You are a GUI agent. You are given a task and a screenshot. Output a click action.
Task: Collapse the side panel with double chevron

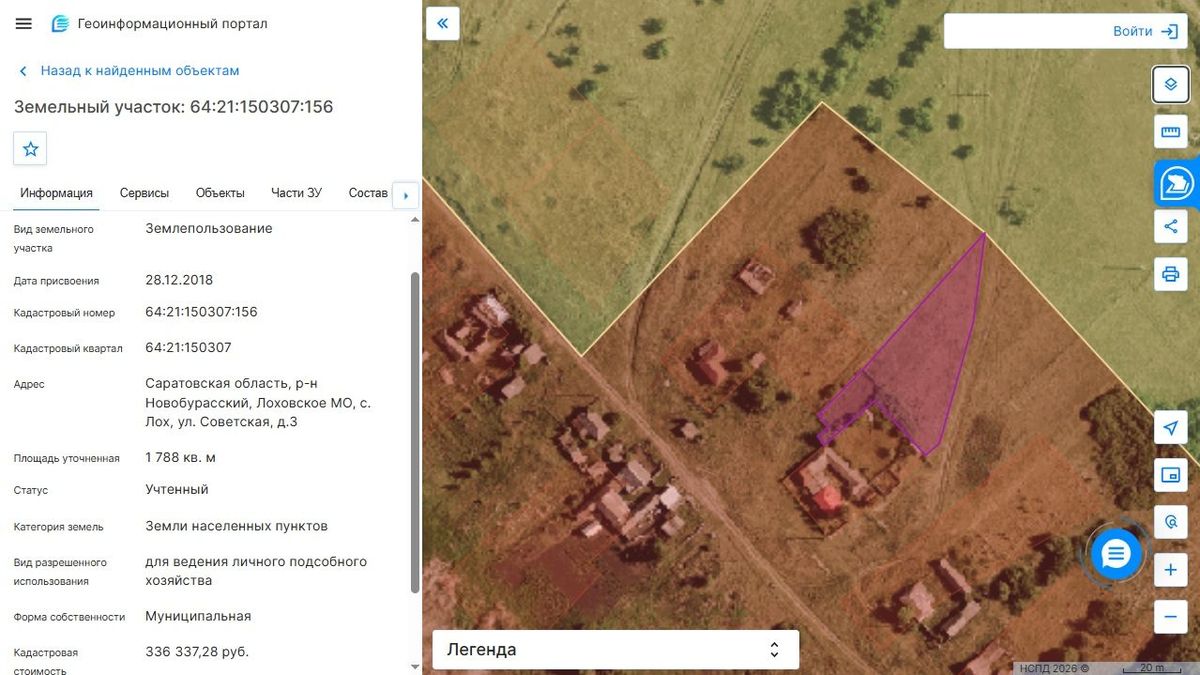[x=443, y=22]
